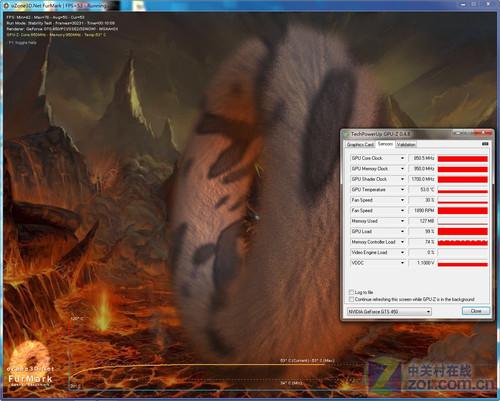Open the VDDC sensor dropdown
500x401 pixels.
click(x=402, y=263)
